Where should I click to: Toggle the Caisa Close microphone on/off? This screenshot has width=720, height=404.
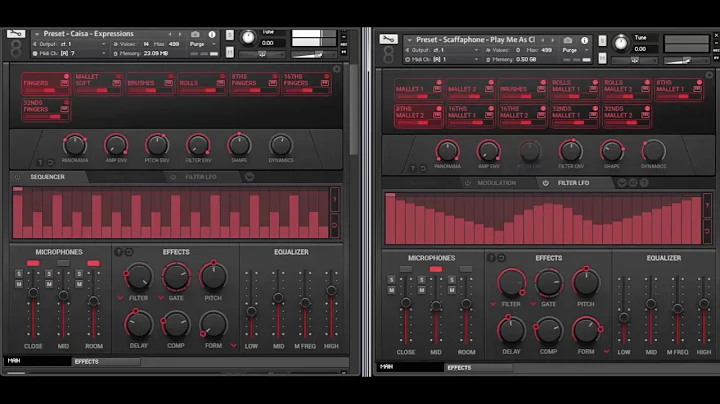[33, 264]
